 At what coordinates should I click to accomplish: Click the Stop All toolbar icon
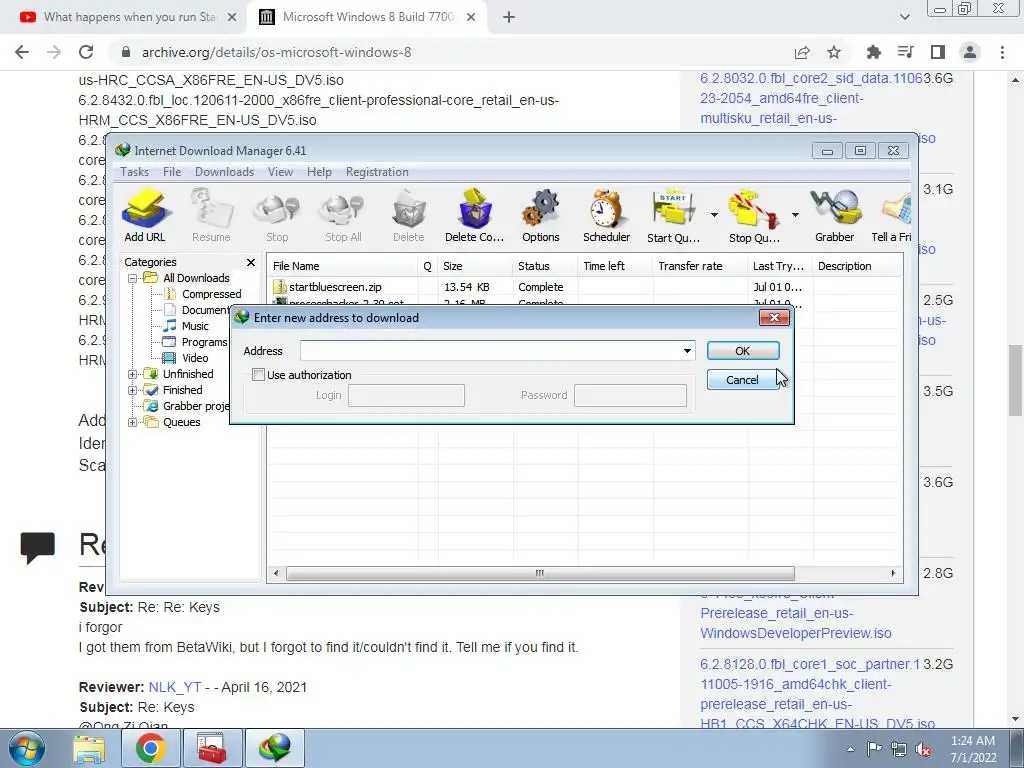[x=343, y=216]
